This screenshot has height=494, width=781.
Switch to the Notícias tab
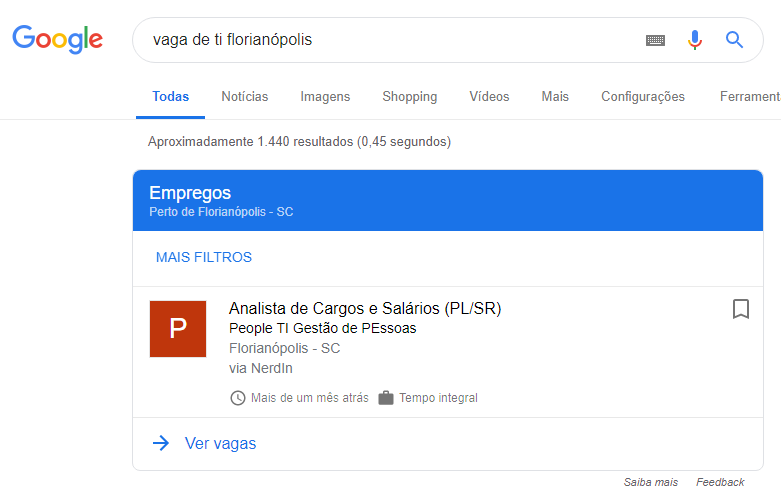click(245, 97)
